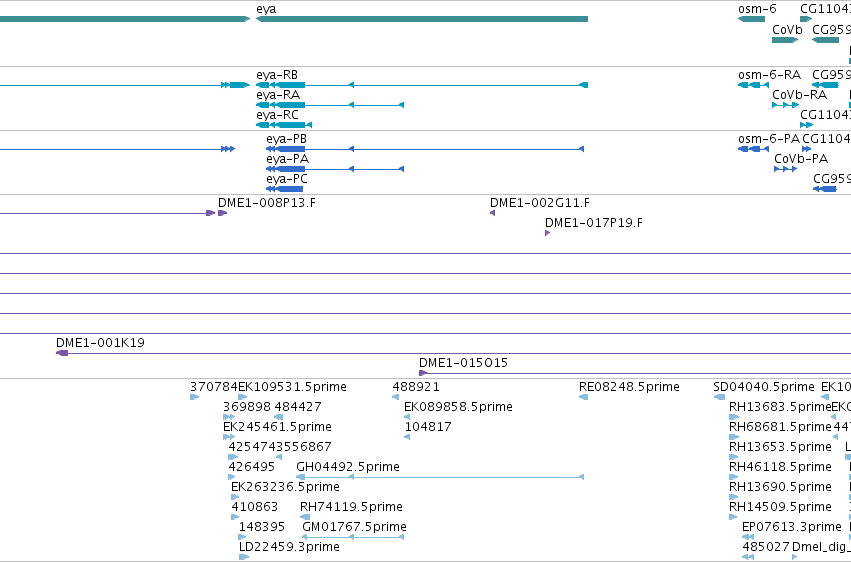The image size is (851, 562).
Task: Select the CoVb gene arrow
Action: (785, 40)
